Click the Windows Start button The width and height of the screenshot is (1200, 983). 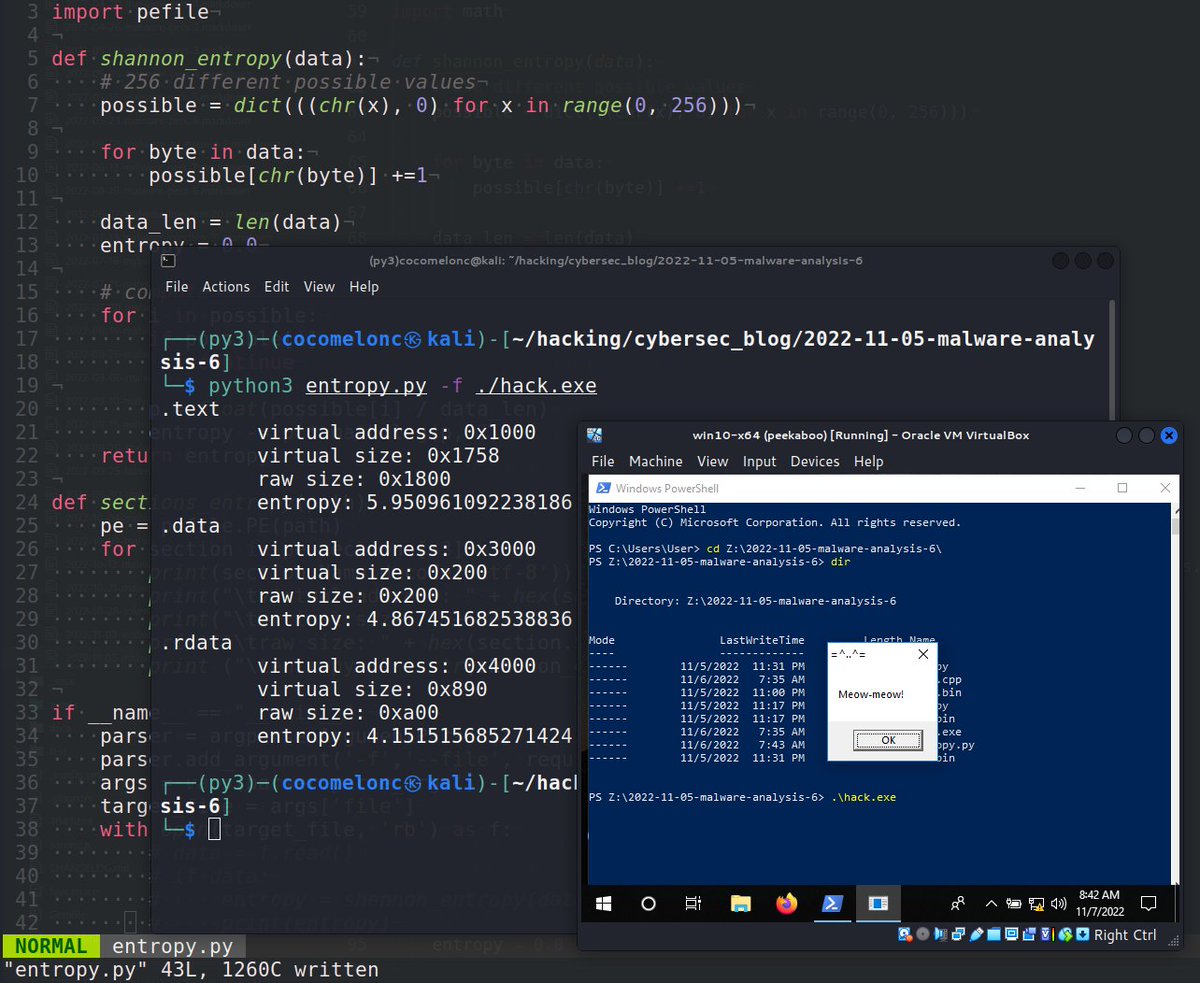click(x=603, y=903)
